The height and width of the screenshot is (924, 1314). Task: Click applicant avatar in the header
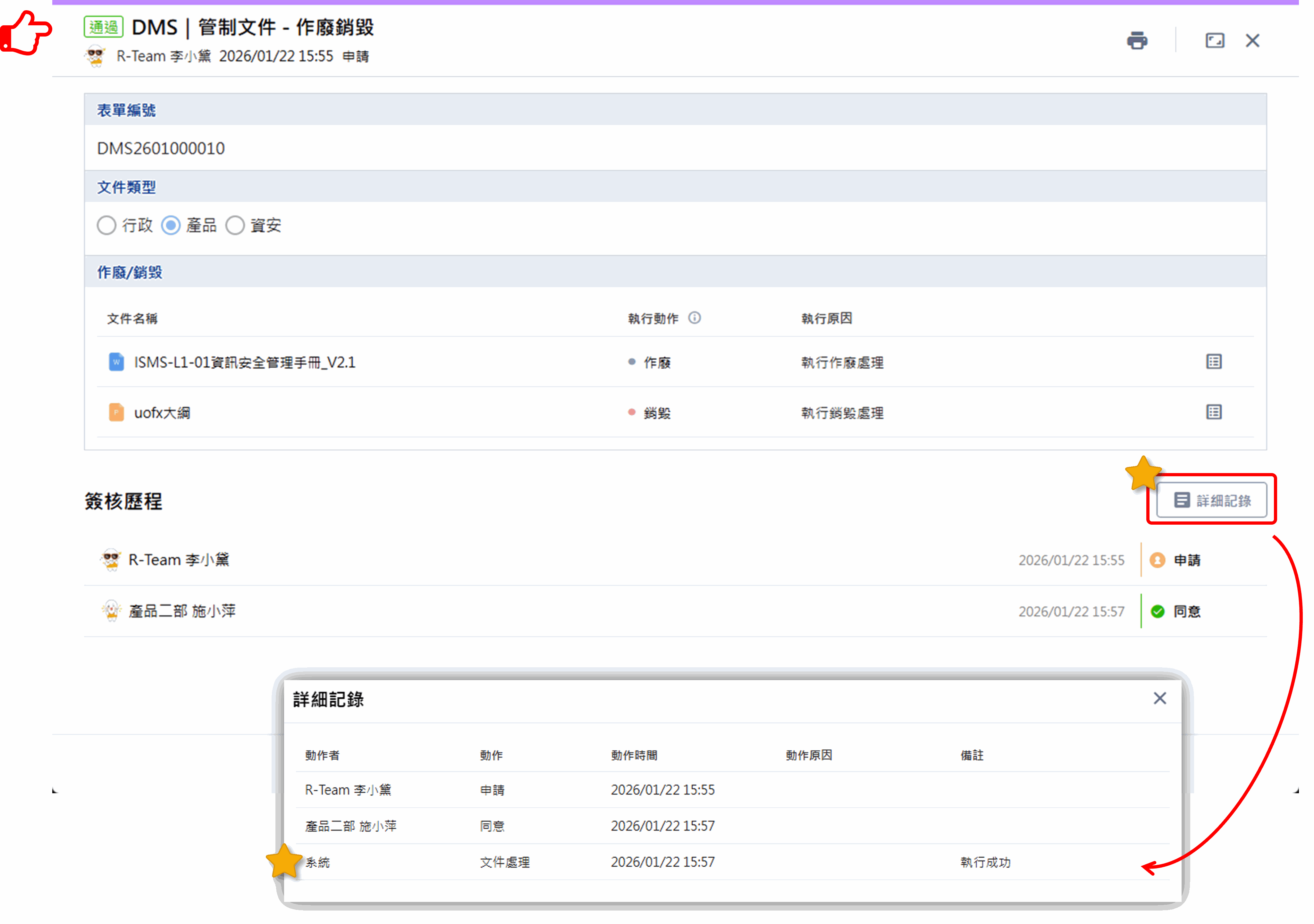coord(95,57)
